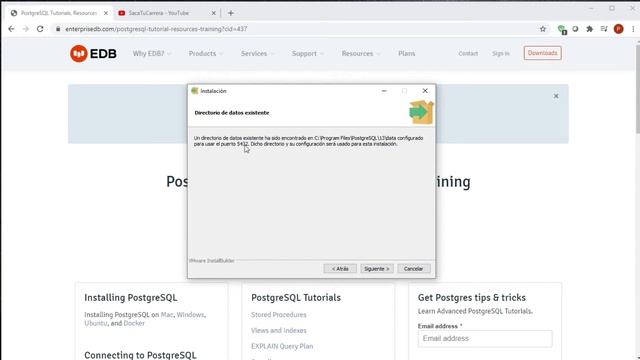The width and height of the screenshot is (640, 360).
Task: Expand the Why EDB? menu
Action: pyautogui.click(x=152, y=53)
